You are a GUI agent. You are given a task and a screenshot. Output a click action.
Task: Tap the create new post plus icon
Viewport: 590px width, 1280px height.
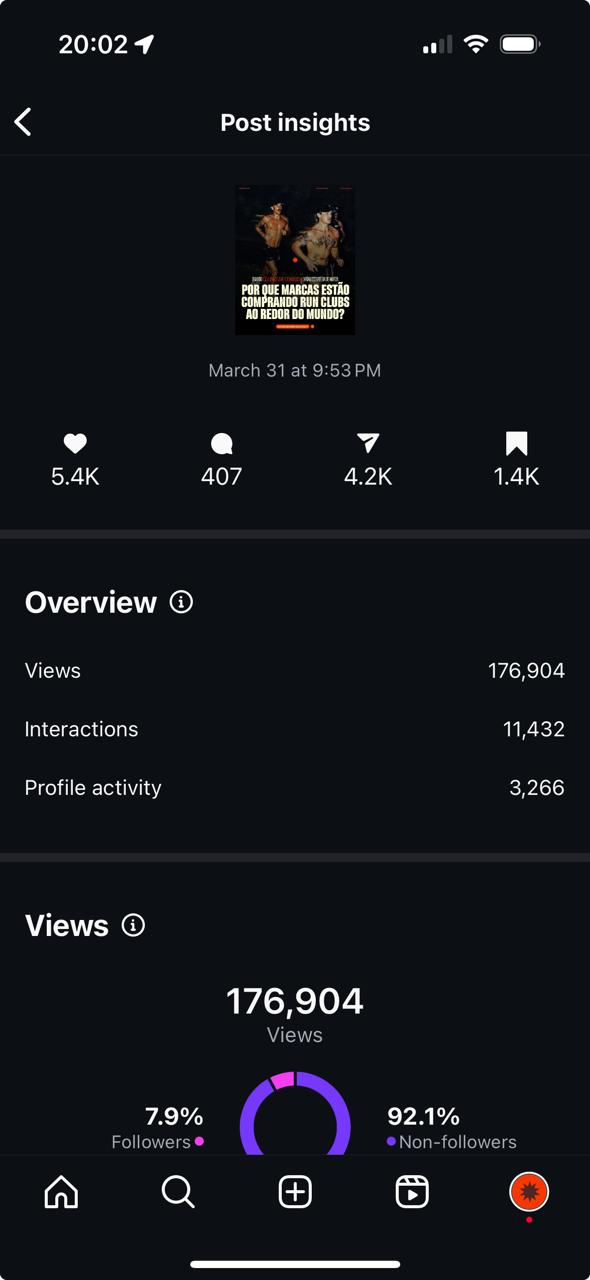tap(295, 1192)
